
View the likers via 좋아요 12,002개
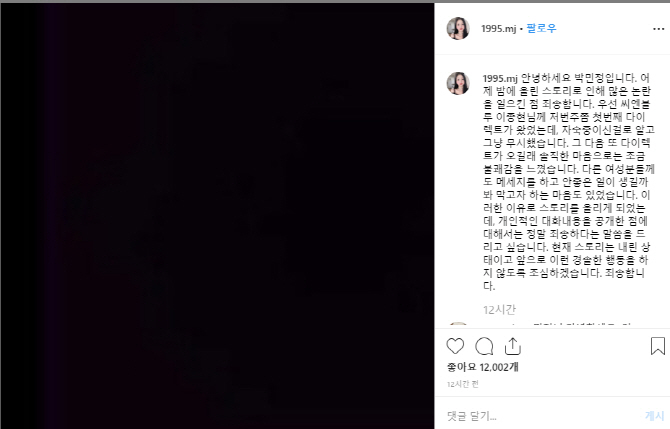[482, 367]
